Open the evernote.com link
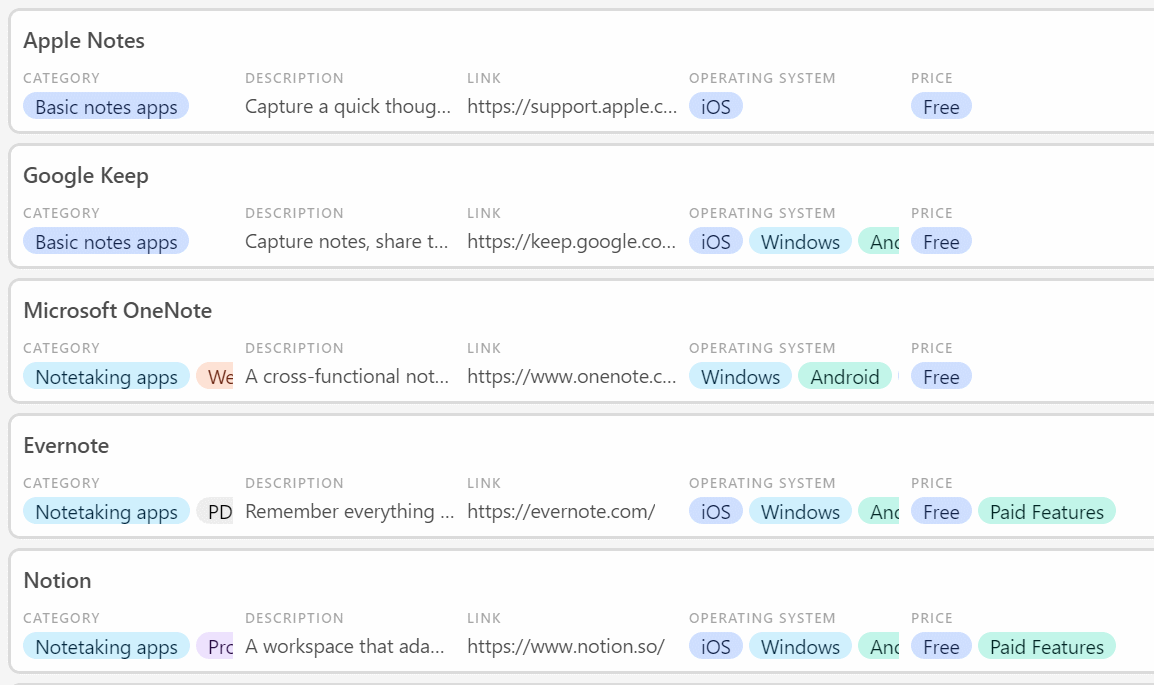Image resolution: width=1154 pixels, height=685 pixels. click(561, 512)
